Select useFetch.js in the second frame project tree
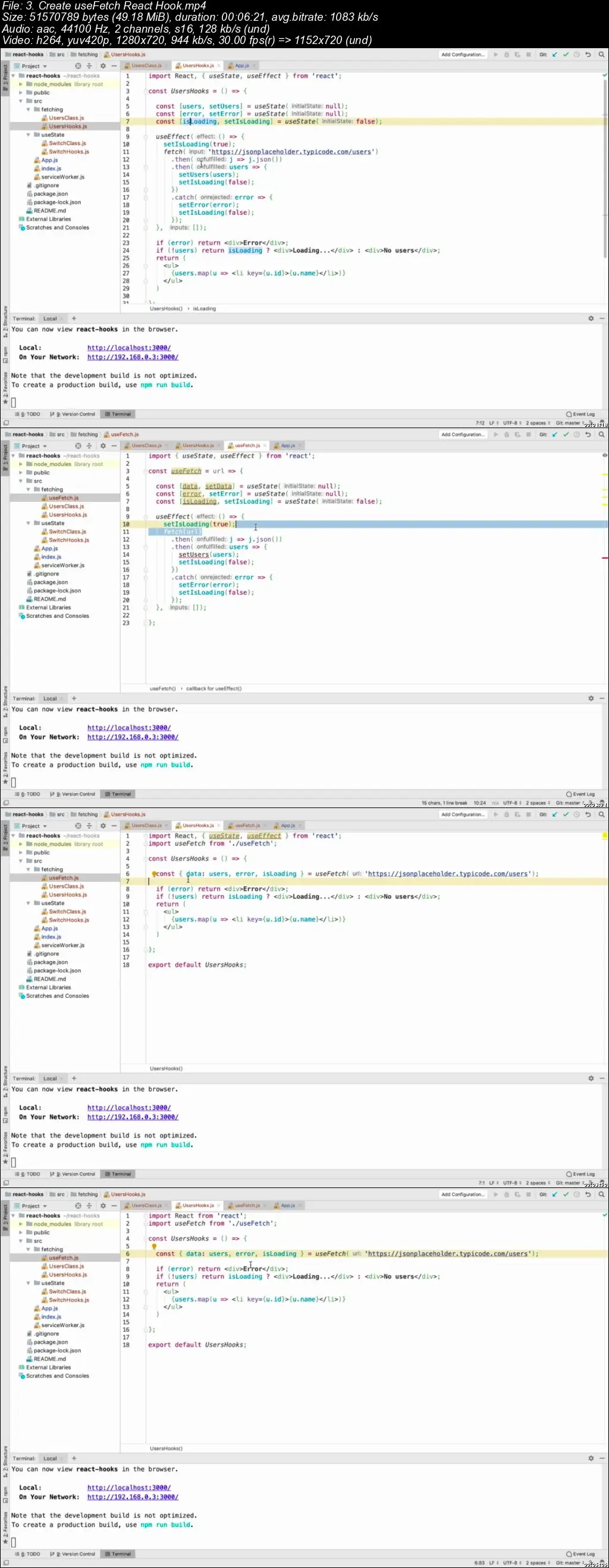The image size is (609, 1568). coord(59,498)
